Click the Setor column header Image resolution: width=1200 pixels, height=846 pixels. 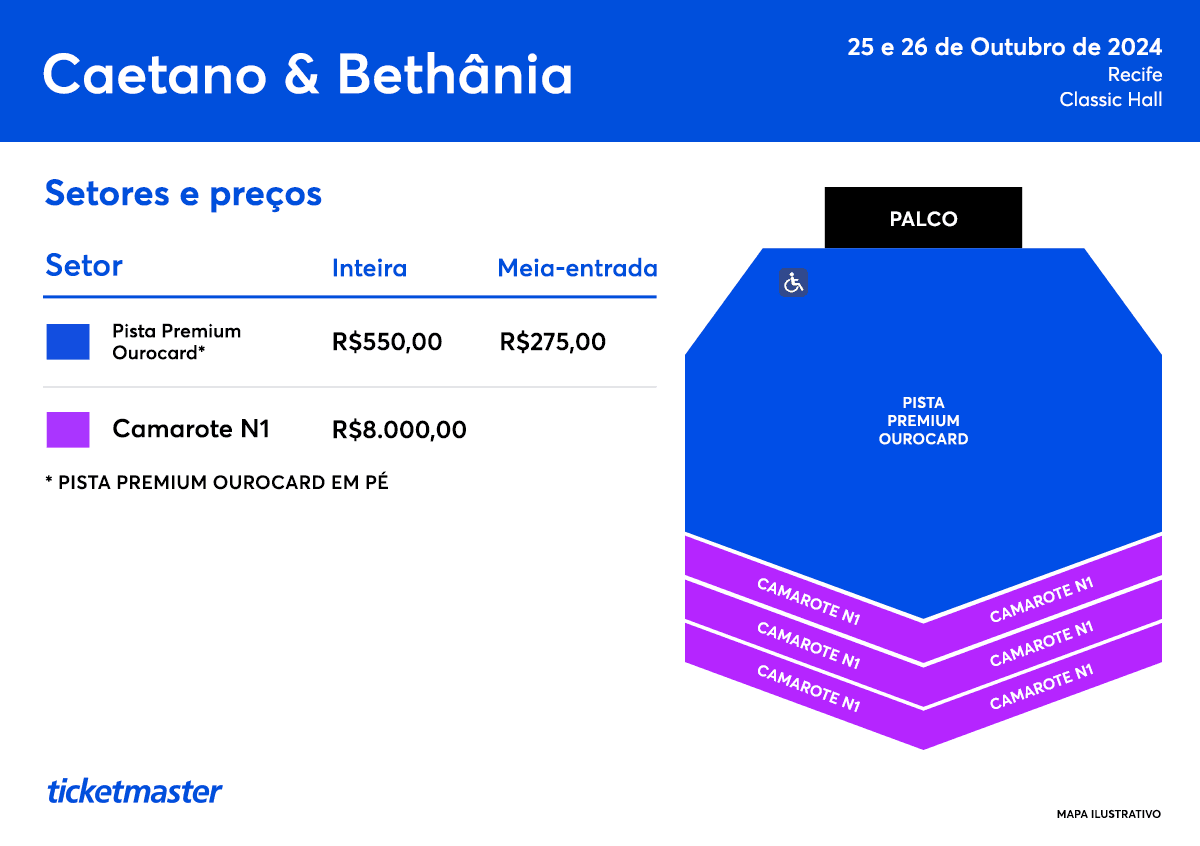click(x=84, y=266)
